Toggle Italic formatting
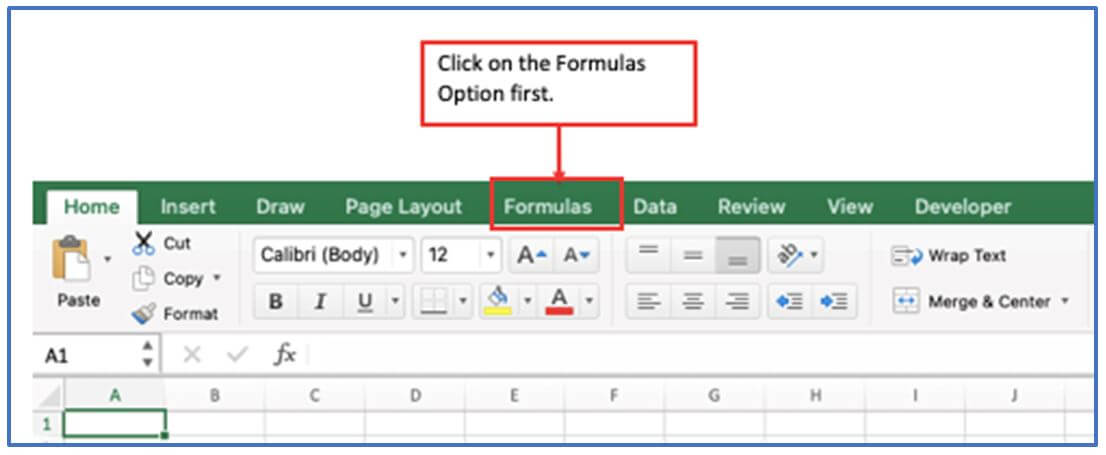The width and height of the screenshot is (1106, 455). (x=320, y=302)
